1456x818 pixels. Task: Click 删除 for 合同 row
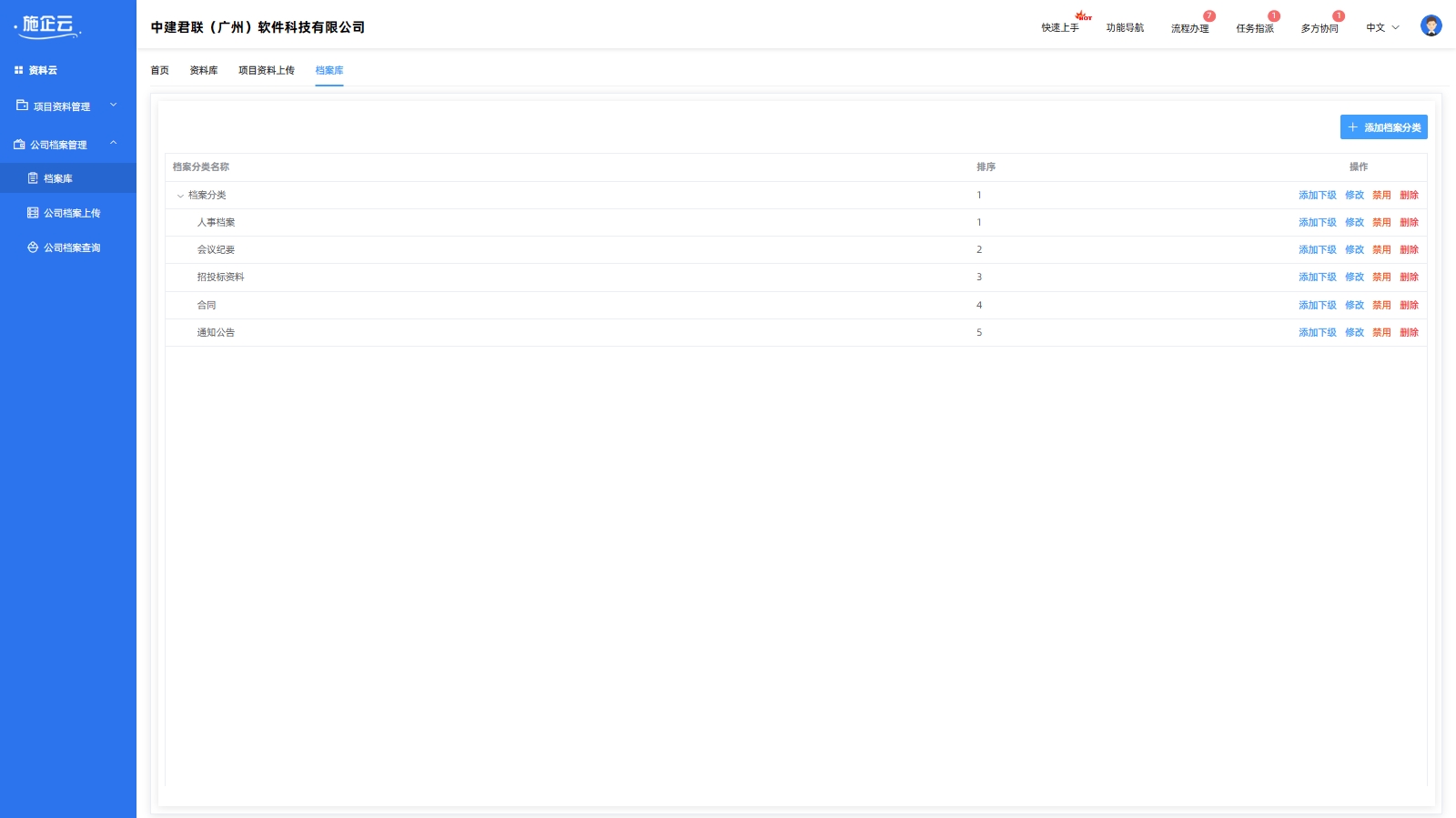[x=1410, y=305]
